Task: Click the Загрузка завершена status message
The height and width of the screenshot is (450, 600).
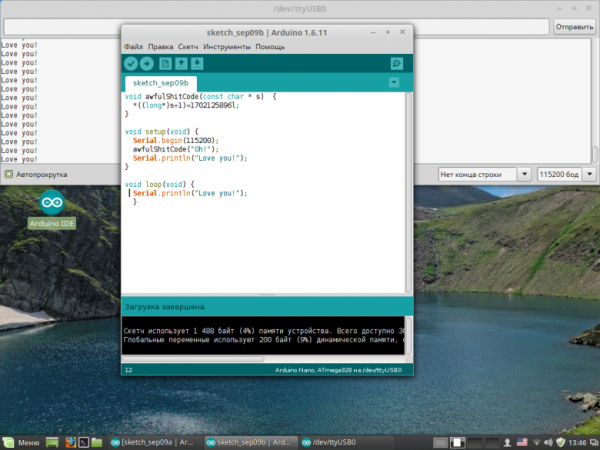Action: point(166,307)
